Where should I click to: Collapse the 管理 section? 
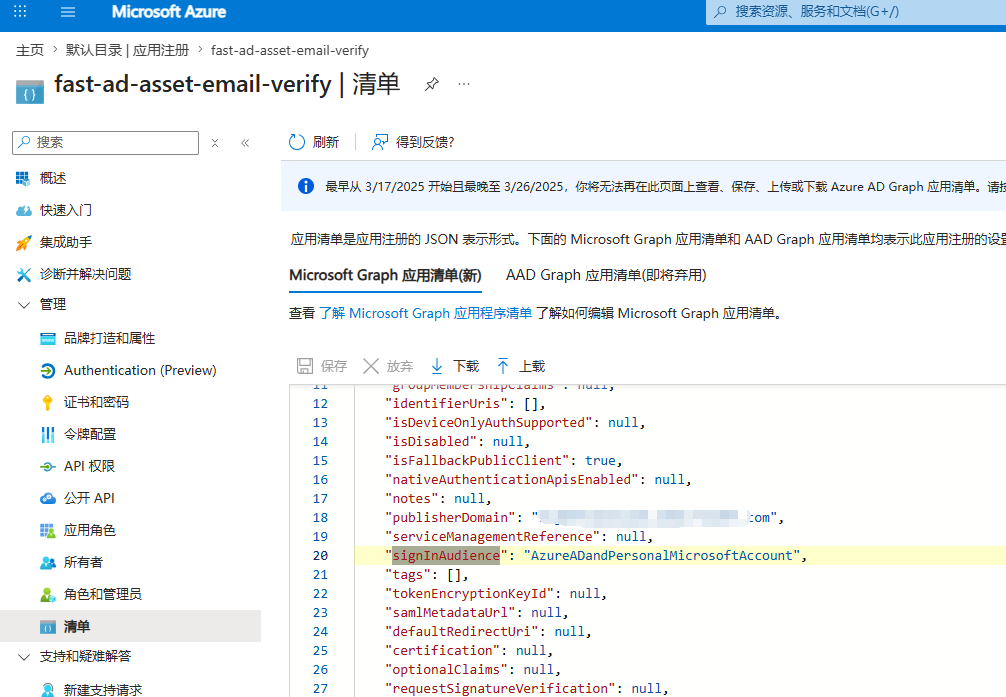[24, 304]
